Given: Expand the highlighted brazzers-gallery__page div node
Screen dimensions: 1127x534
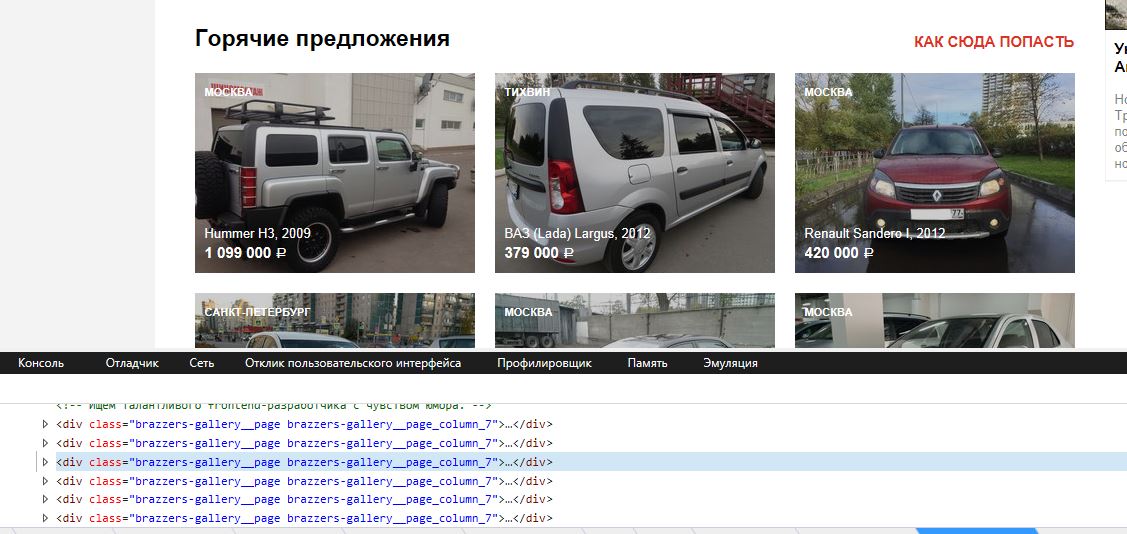Looking at the screenshot, I should click(x=45, y=462).
